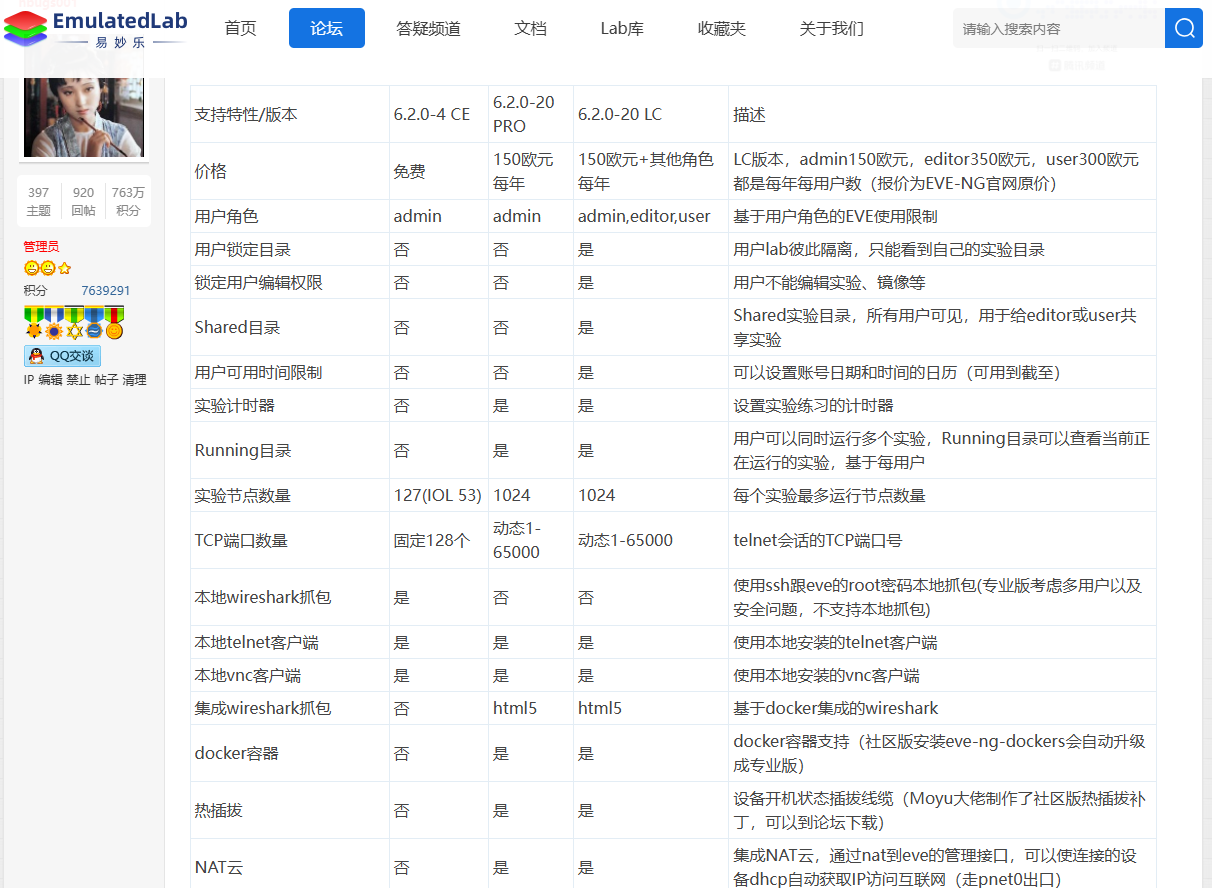Click the Star of David medal icon
Screen dimensions: 1212x888
[x=75, y=331]
